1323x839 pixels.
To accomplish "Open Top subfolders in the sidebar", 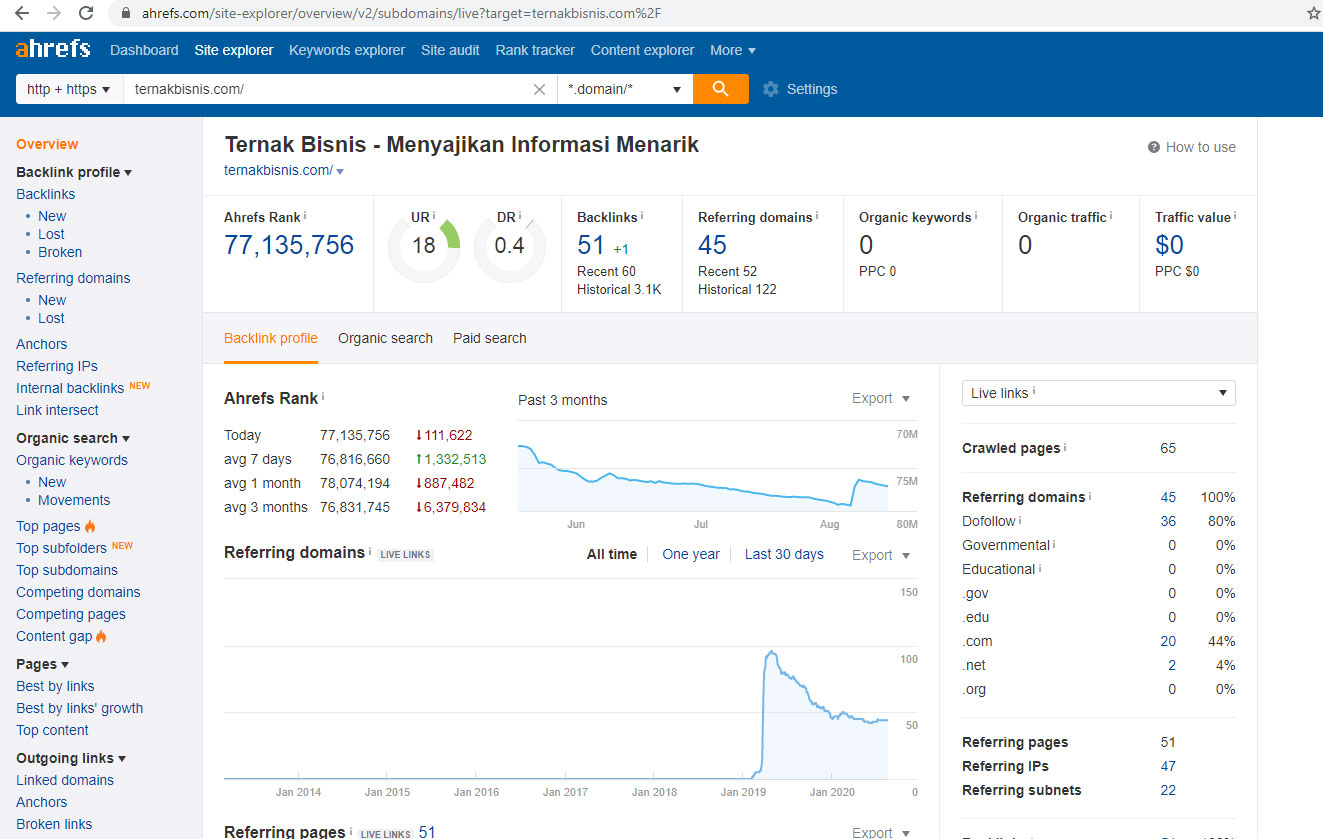I will 61,548.
